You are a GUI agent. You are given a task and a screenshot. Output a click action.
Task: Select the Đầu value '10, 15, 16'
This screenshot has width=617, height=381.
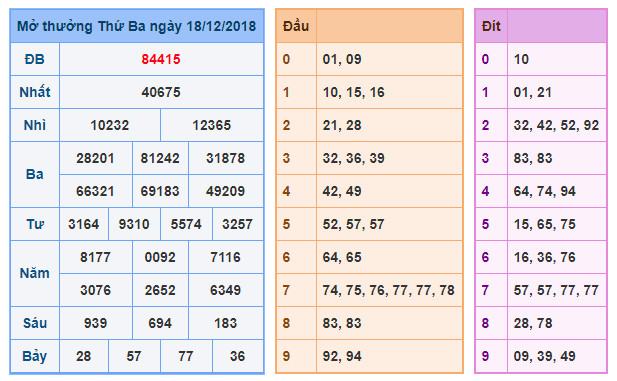tap(354, 92)
